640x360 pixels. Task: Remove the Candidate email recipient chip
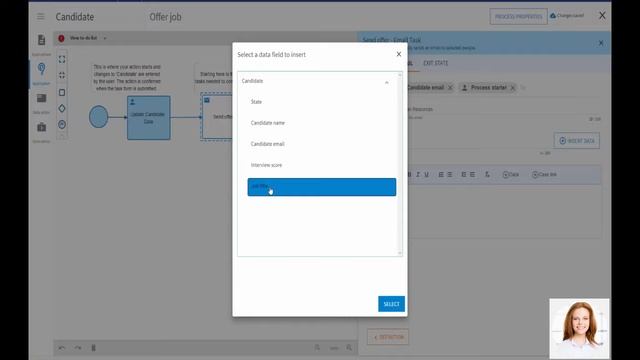coord(450,88)
